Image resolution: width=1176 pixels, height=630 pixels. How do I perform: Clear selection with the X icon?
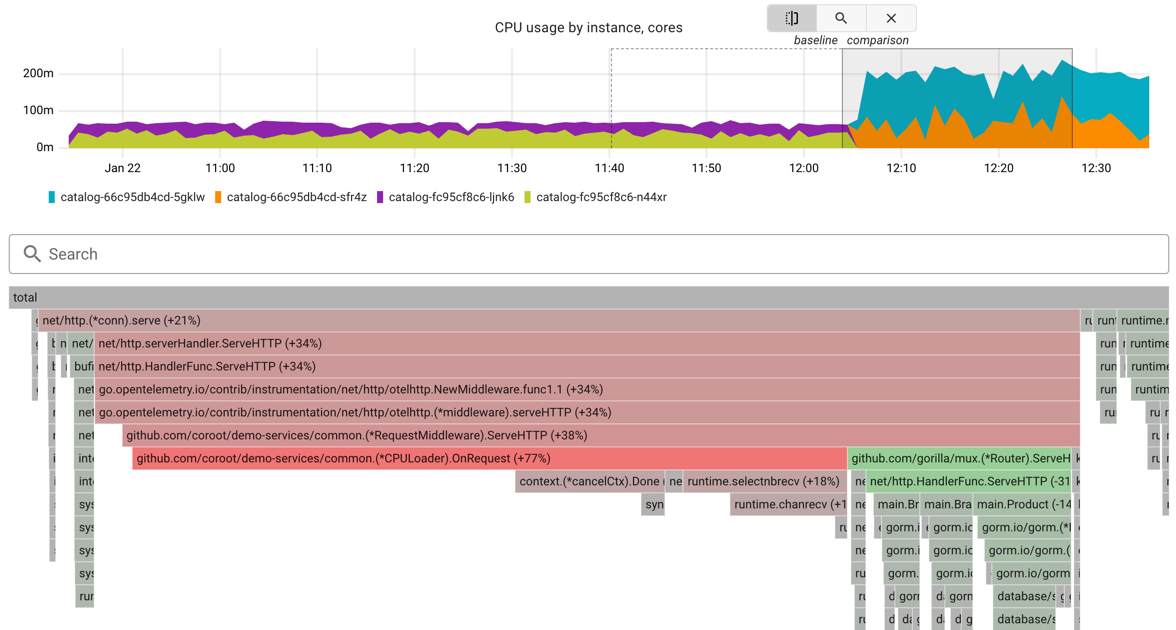891,18
